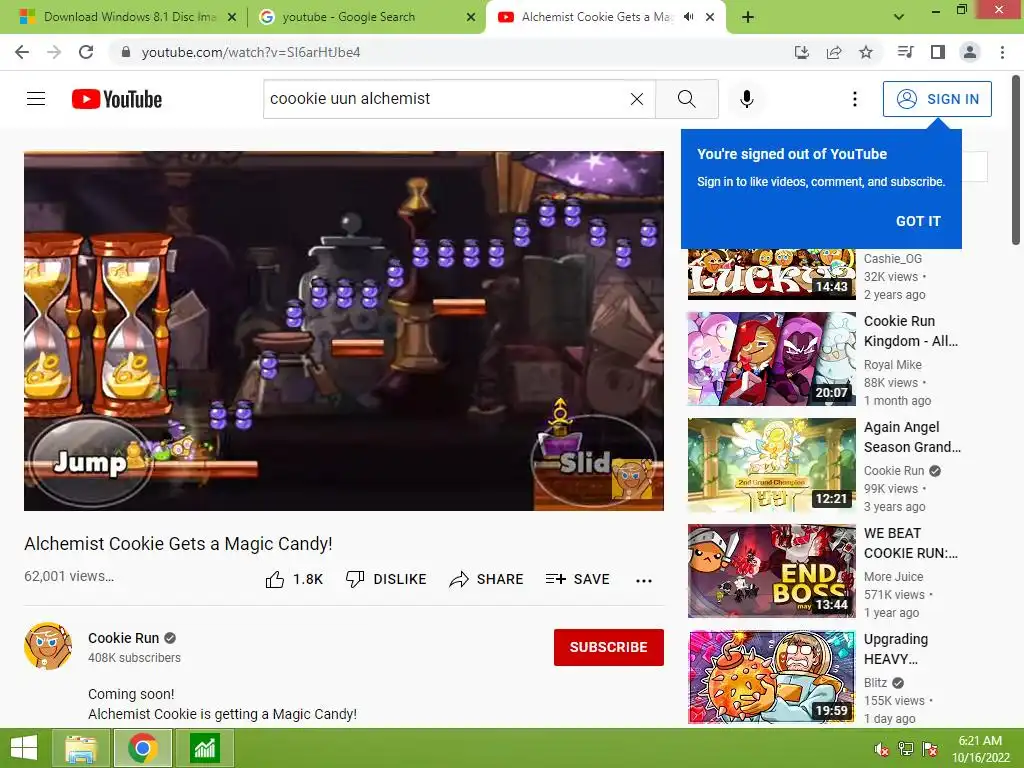This screenshot has width=1024, height=768.
Task: Go to YouTube home via logo
Action: 117,99
